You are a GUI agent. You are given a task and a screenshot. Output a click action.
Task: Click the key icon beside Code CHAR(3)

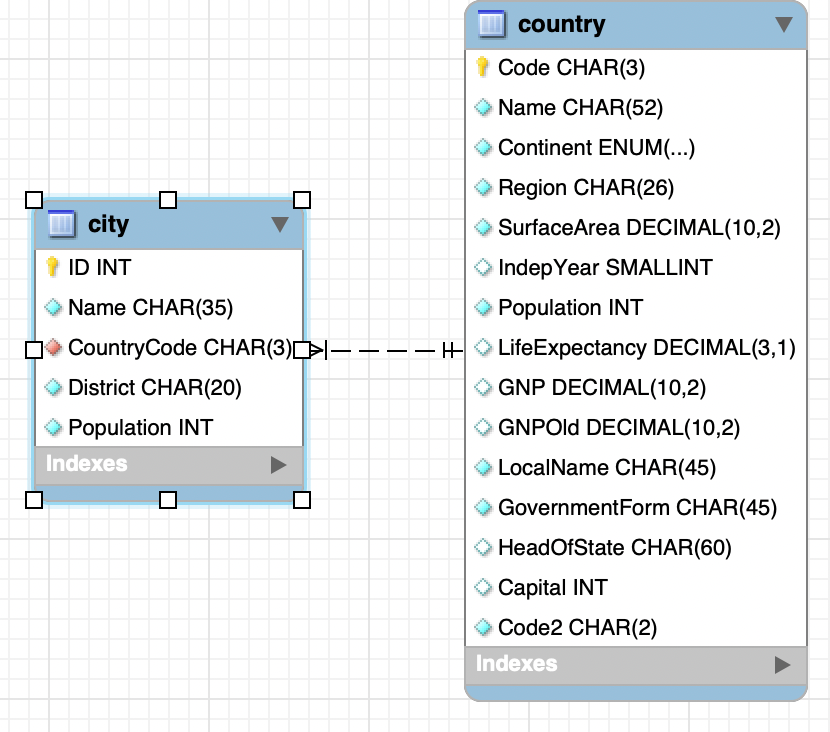482,67
